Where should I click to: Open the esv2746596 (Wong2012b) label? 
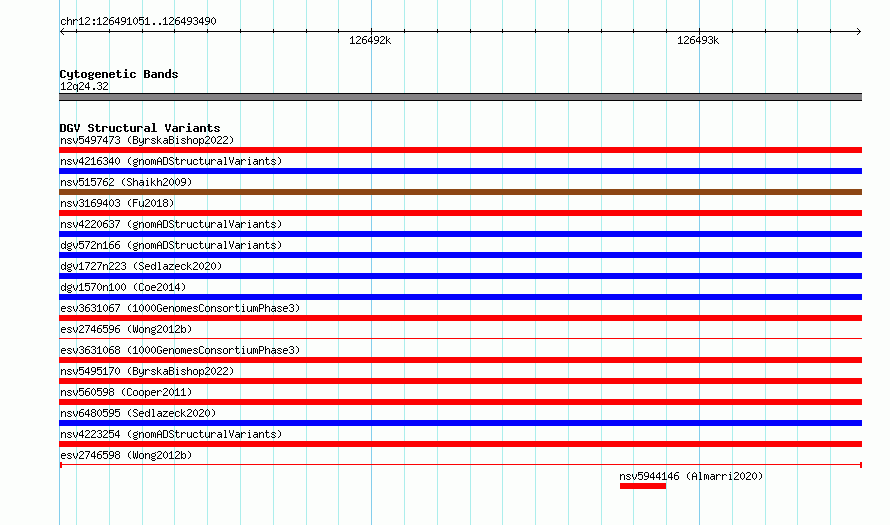[x=126, y=329]
